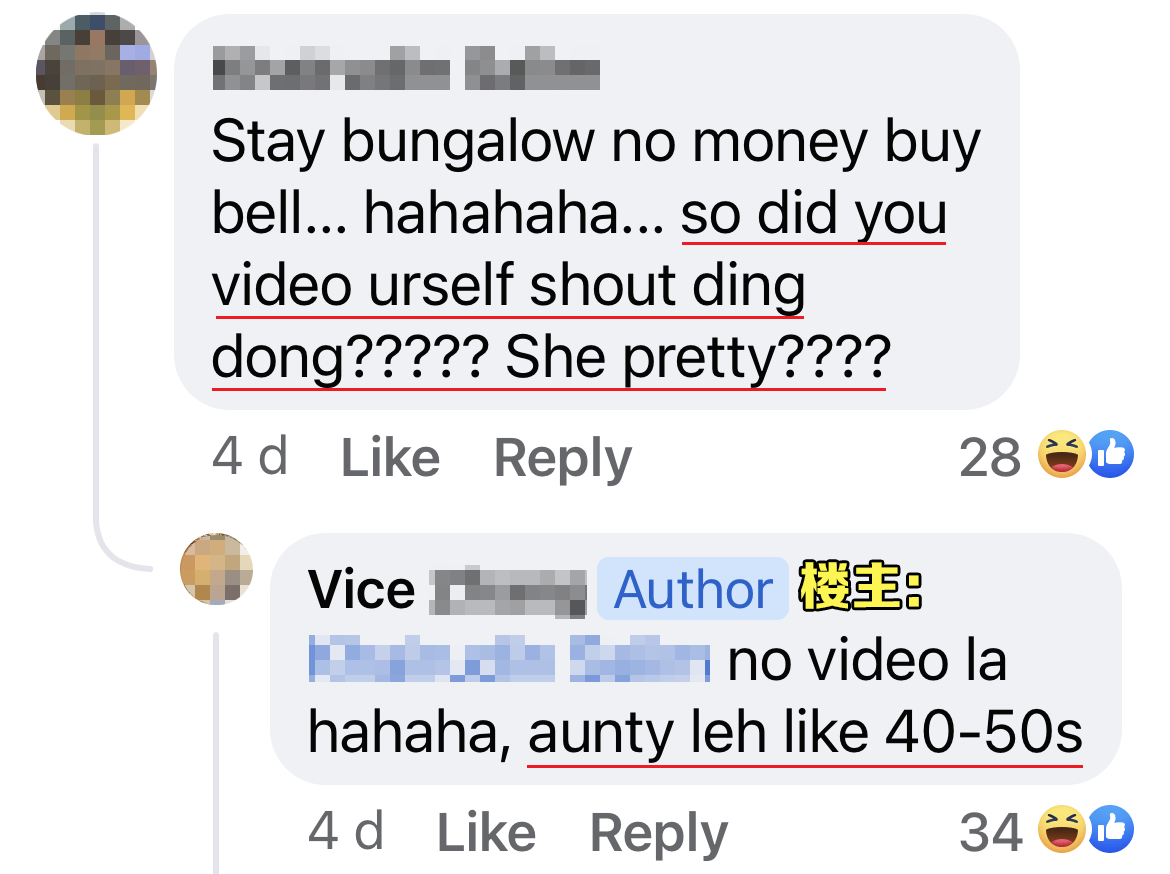The width and height of the screenshot is (1170, 874).
Task: Click Like under the bungalow comment
Action: coord(390,457)
